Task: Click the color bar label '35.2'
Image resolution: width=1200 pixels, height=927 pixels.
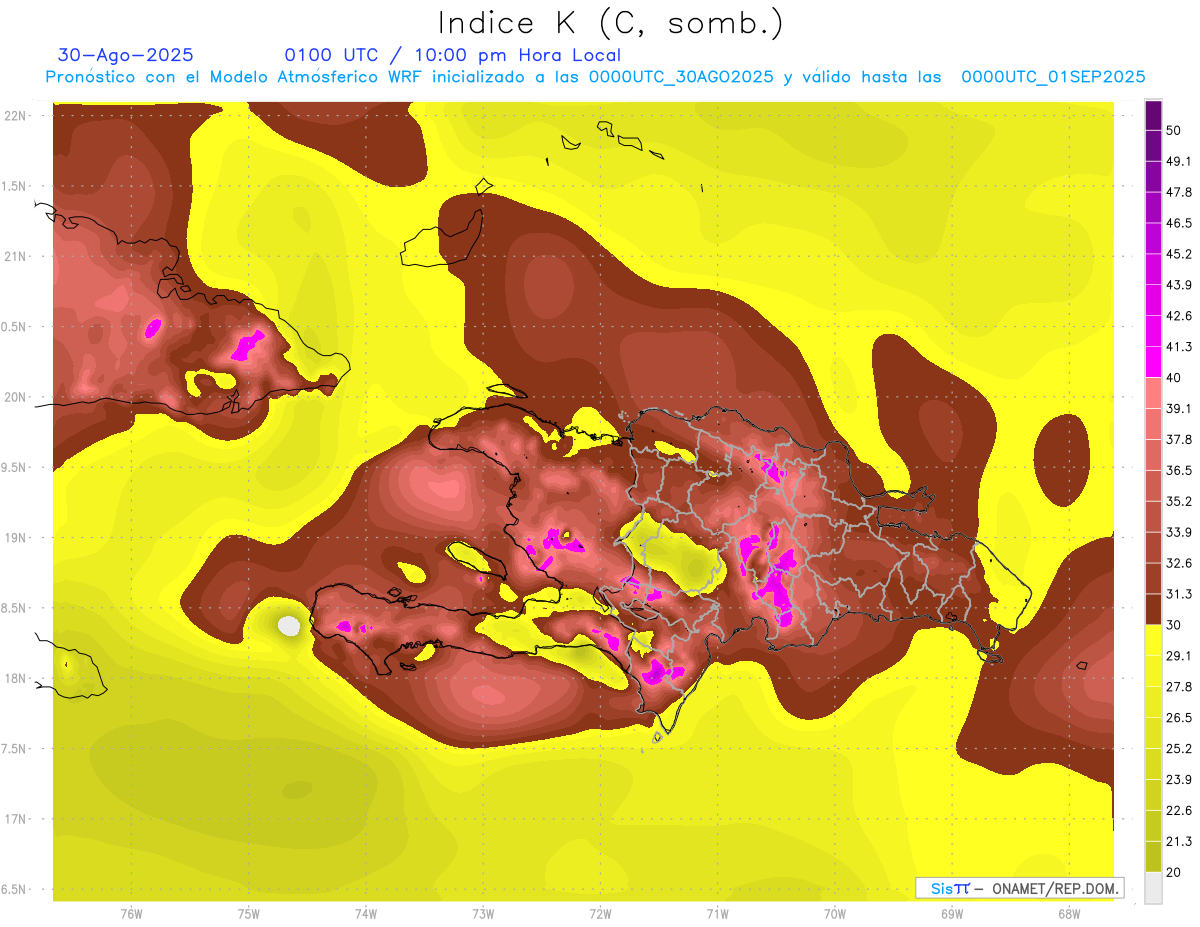Action: (x=1178, y=501)
